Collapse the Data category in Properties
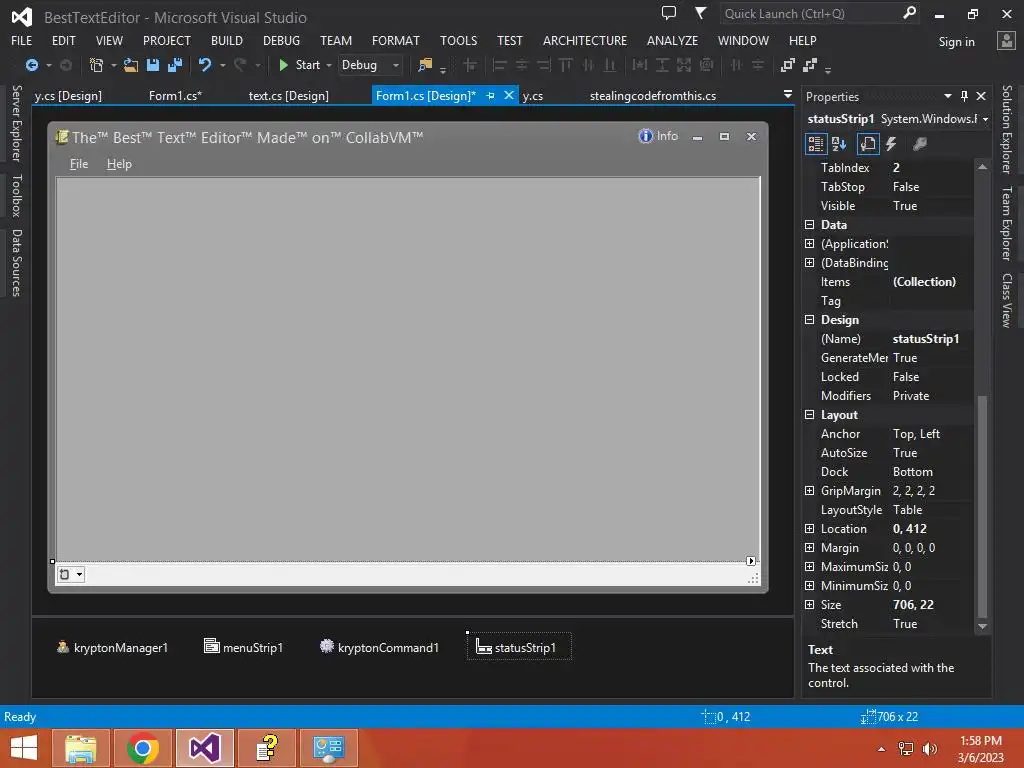This screenshot has width=1024, height=768. 810,225
